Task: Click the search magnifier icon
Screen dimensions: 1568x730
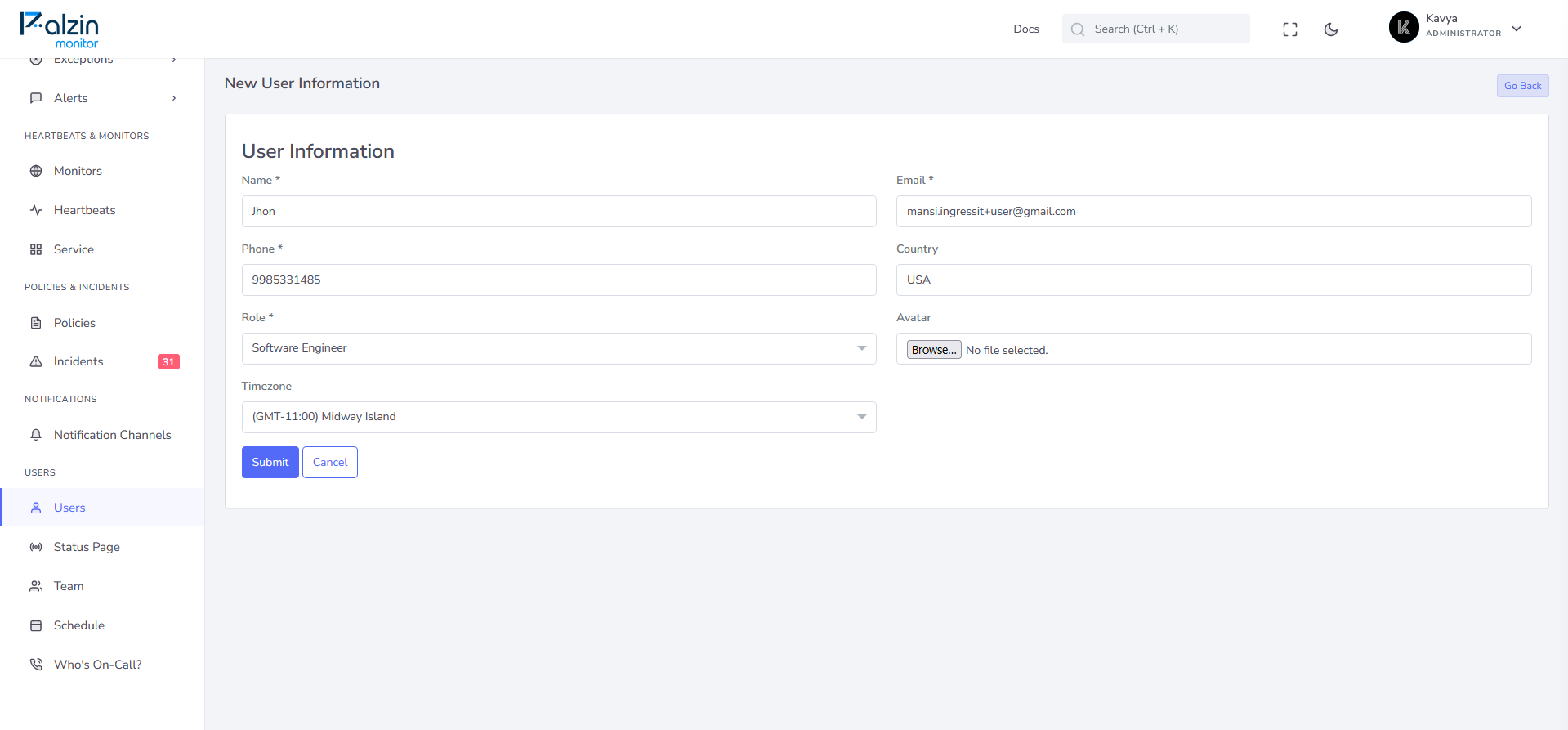Action: point(1078,29)
